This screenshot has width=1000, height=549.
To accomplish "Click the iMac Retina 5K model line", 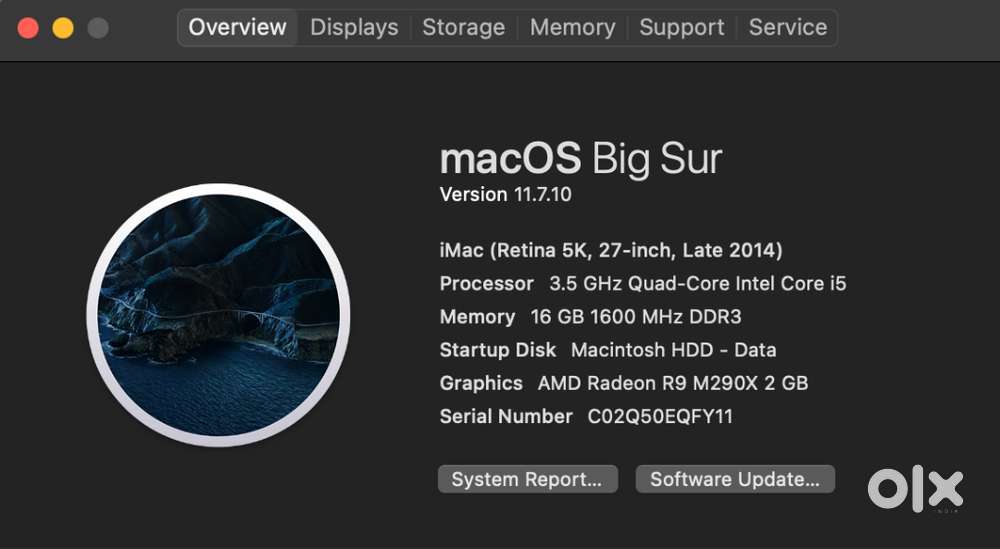I will [610, 250].
